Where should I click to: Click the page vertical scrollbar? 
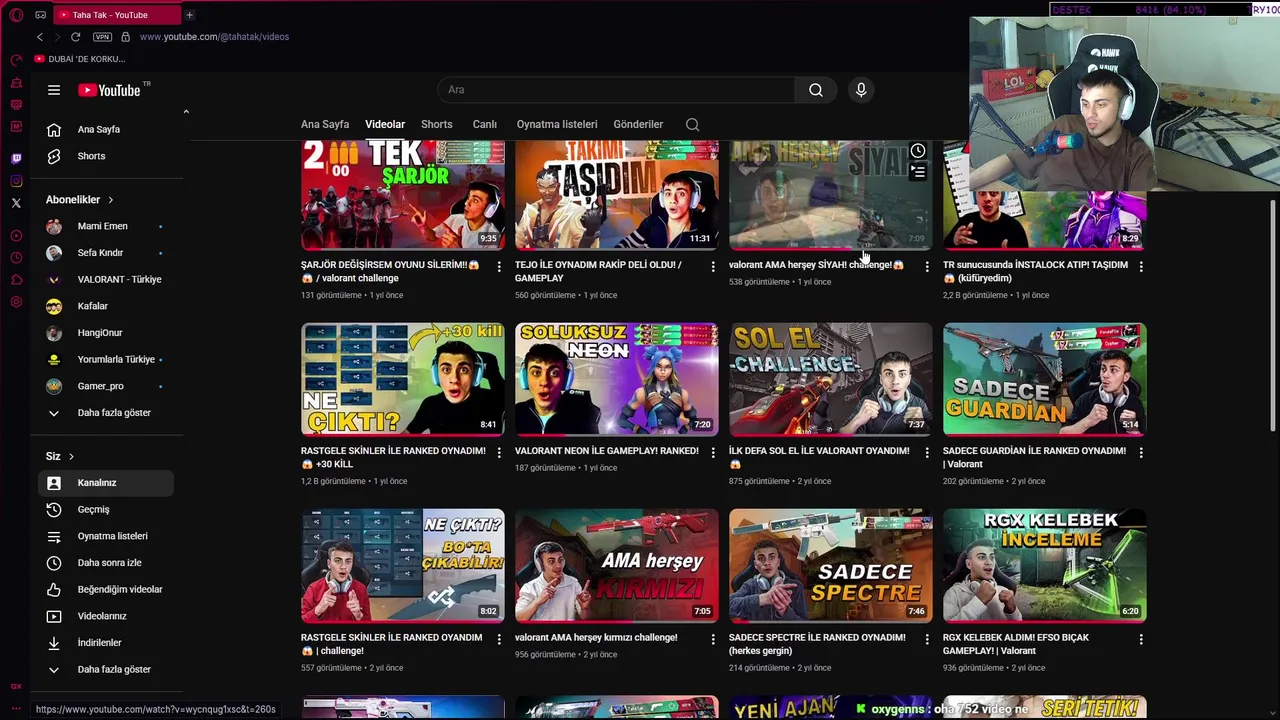pyautogui.click(x=1273, y=315)
